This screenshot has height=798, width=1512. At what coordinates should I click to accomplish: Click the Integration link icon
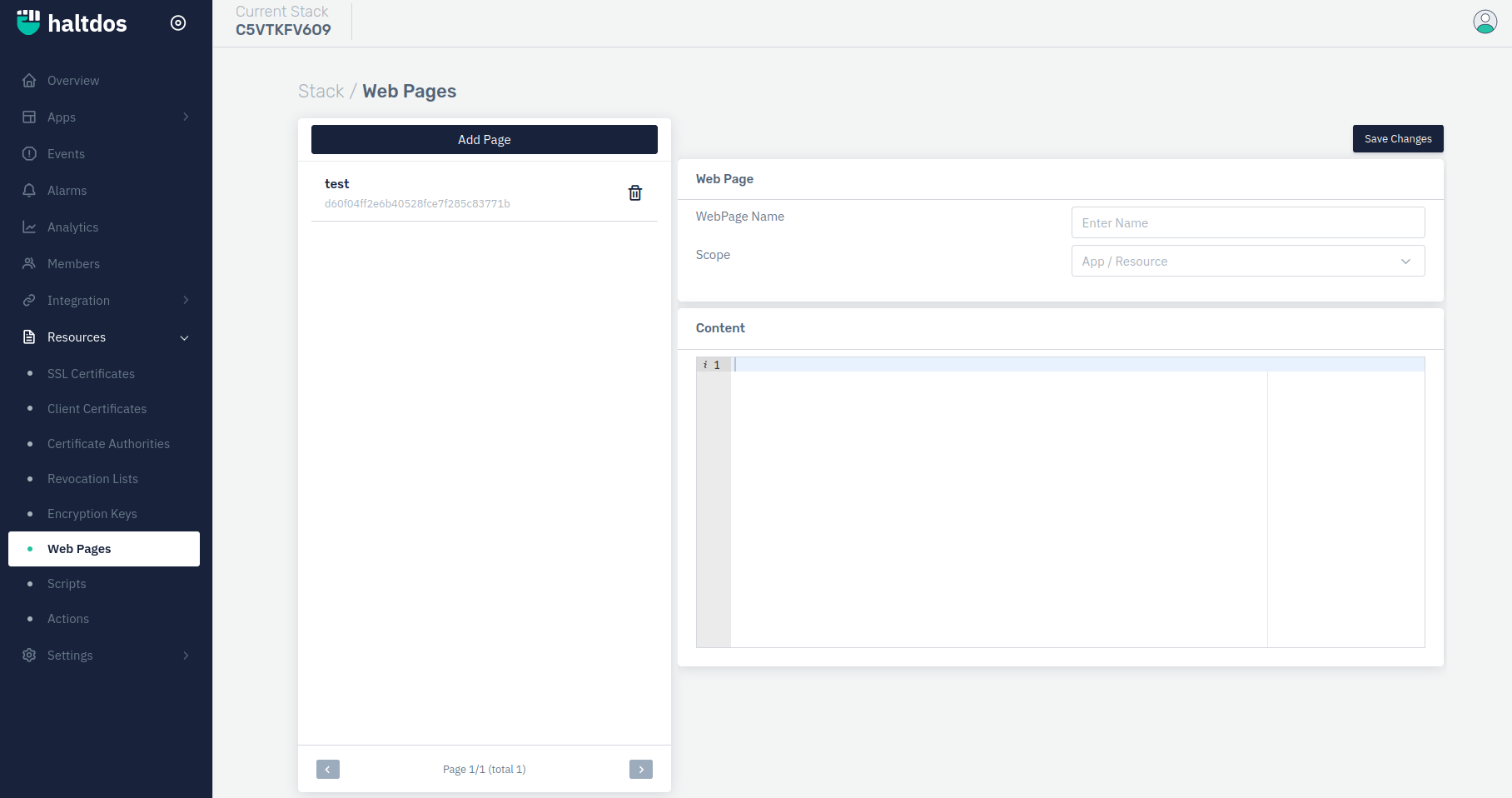(x=29, y=300)
